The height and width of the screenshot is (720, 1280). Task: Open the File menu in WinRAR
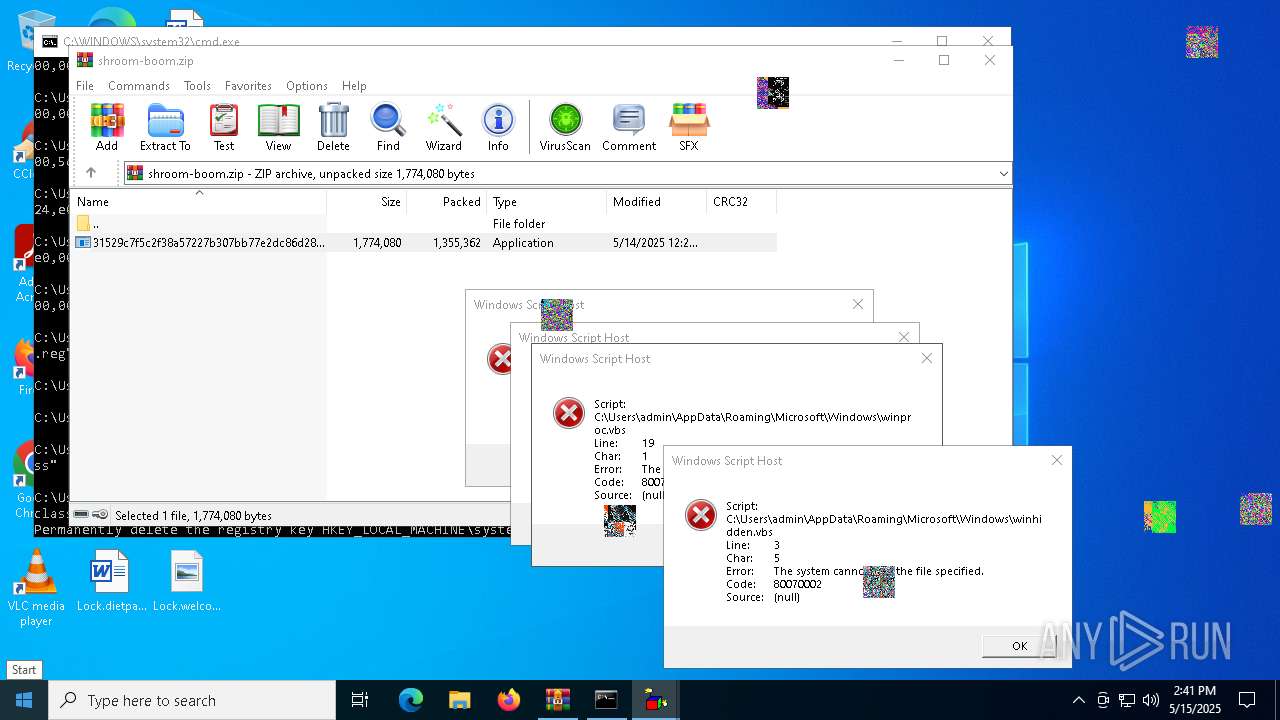pos(85,86)
